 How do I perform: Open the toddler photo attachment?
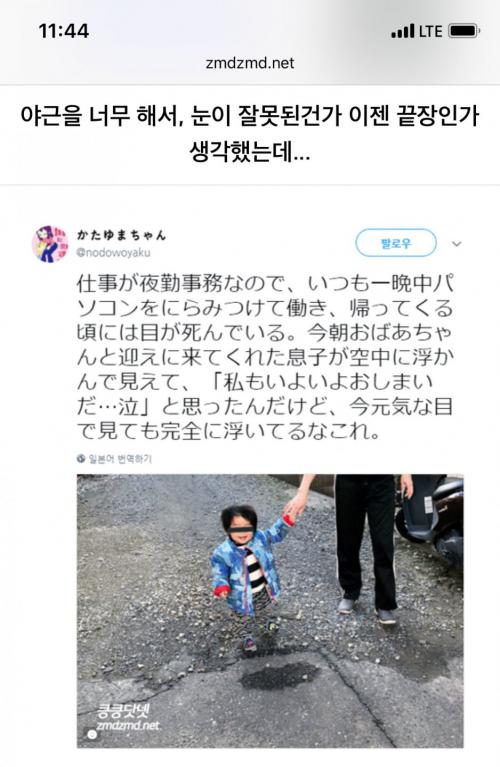coord(270,610)
